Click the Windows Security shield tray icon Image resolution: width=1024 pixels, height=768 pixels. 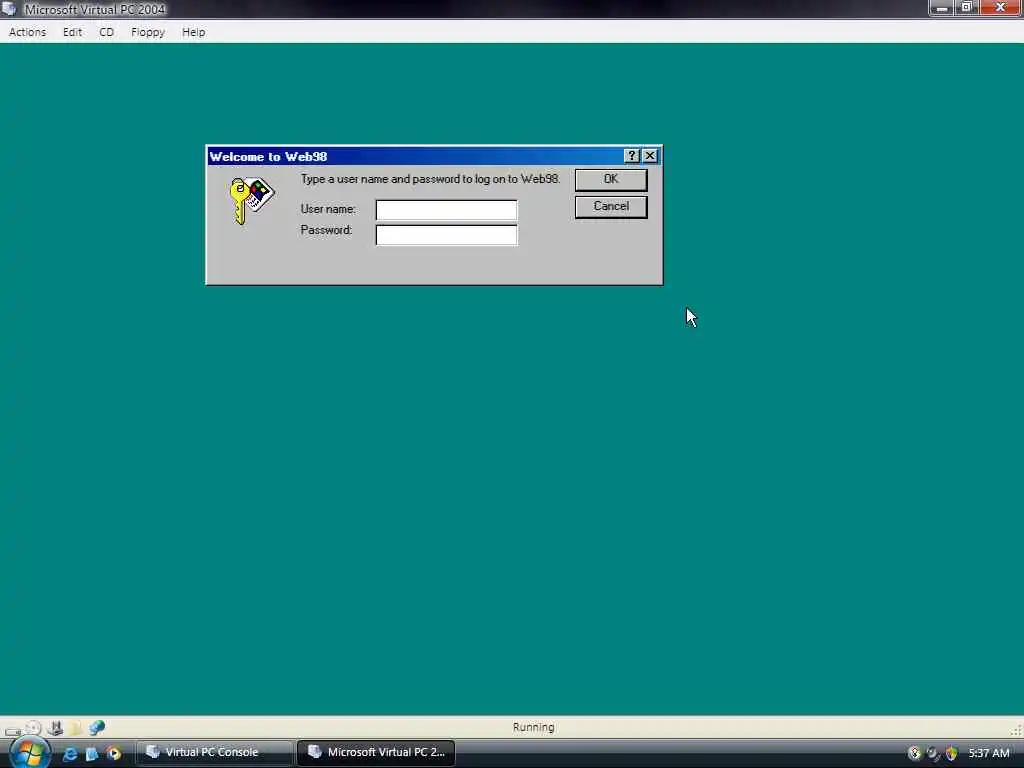coord(952,753)
